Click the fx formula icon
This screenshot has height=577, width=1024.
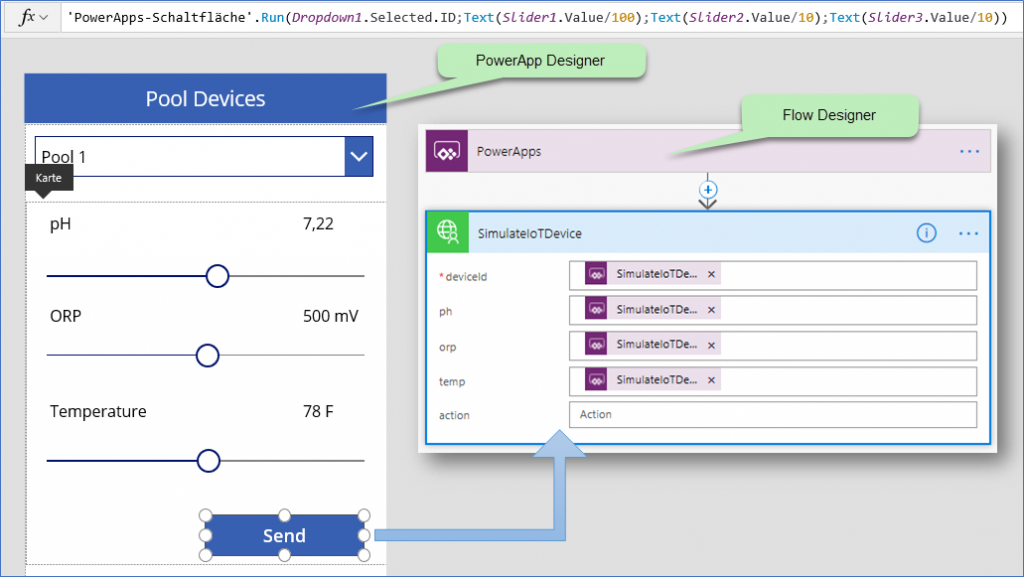[x=26, y=17]
